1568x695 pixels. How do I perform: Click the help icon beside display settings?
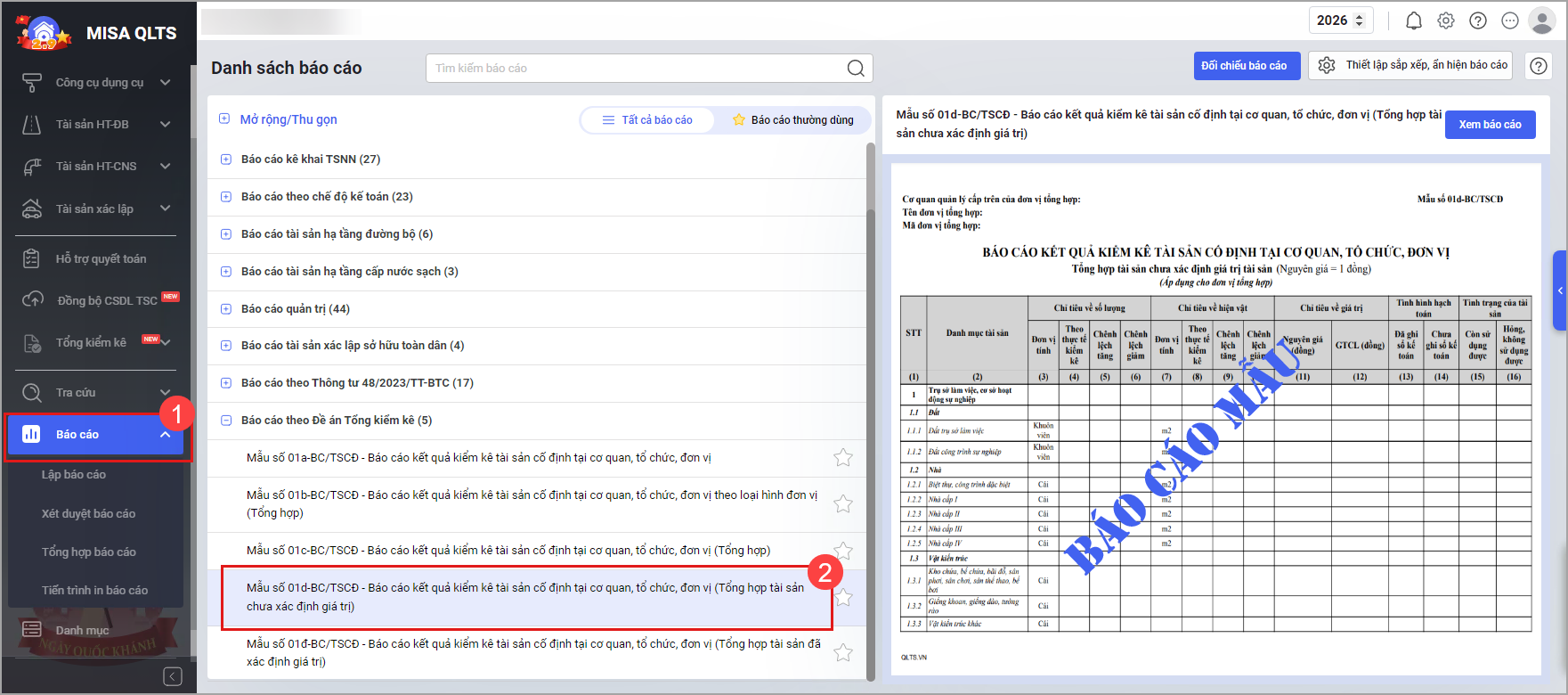[x=1539, y=66]
